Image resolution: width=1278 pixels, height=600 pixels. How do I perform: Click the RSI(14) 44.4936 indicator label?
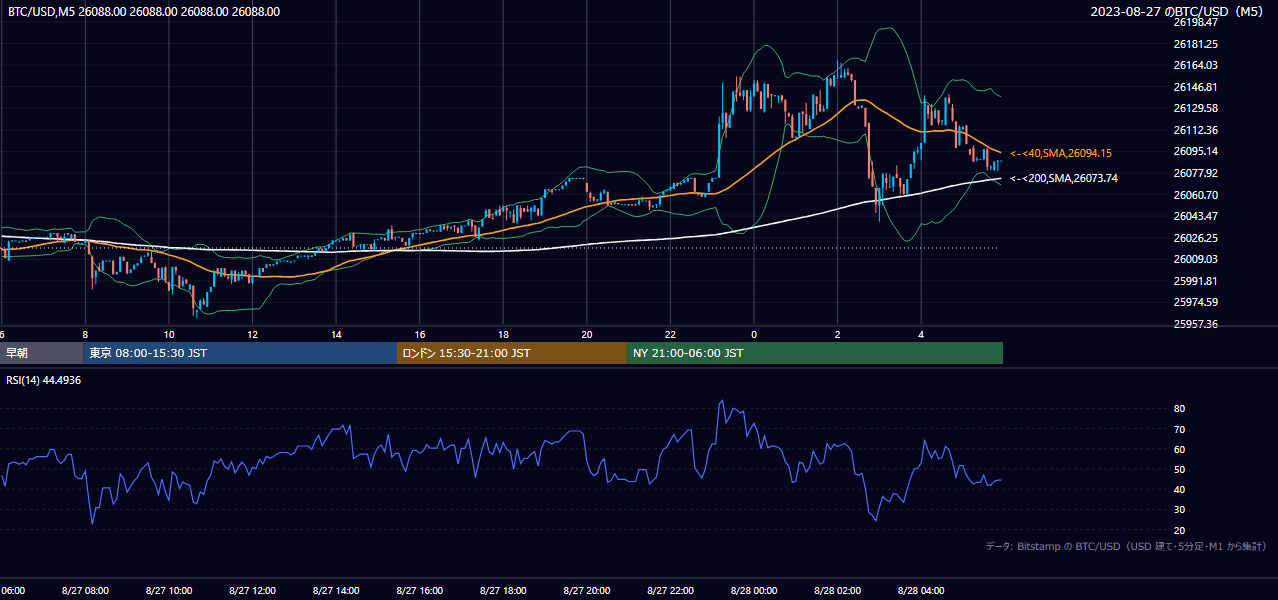tap(44, 380)
